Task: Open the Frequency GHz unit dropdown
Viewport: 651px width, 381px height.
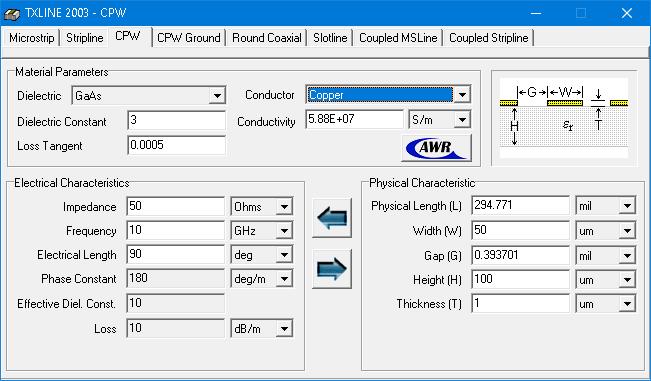Action: tap(284, 231)
